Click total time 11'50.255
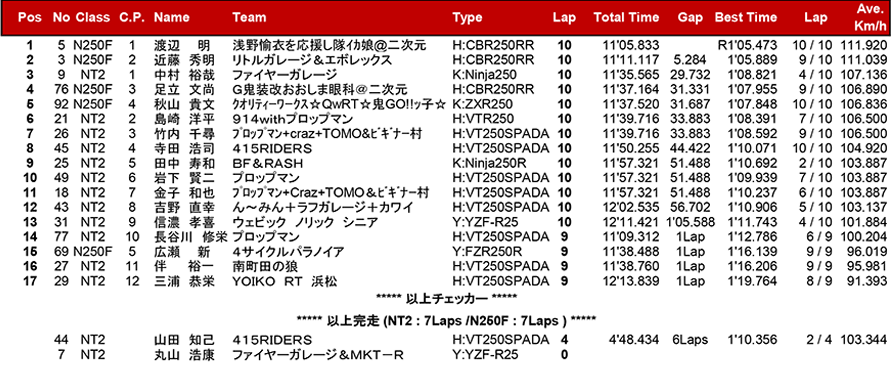 pos(631,148)
